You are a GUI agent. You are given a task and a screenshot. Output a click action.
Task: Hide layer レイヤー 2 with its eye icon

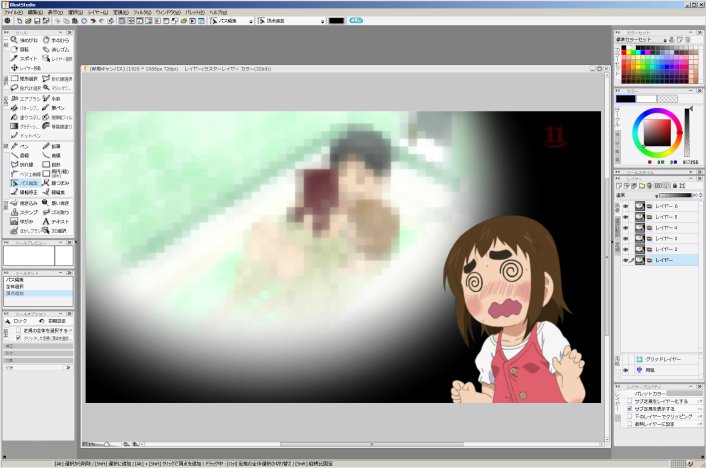625,249
